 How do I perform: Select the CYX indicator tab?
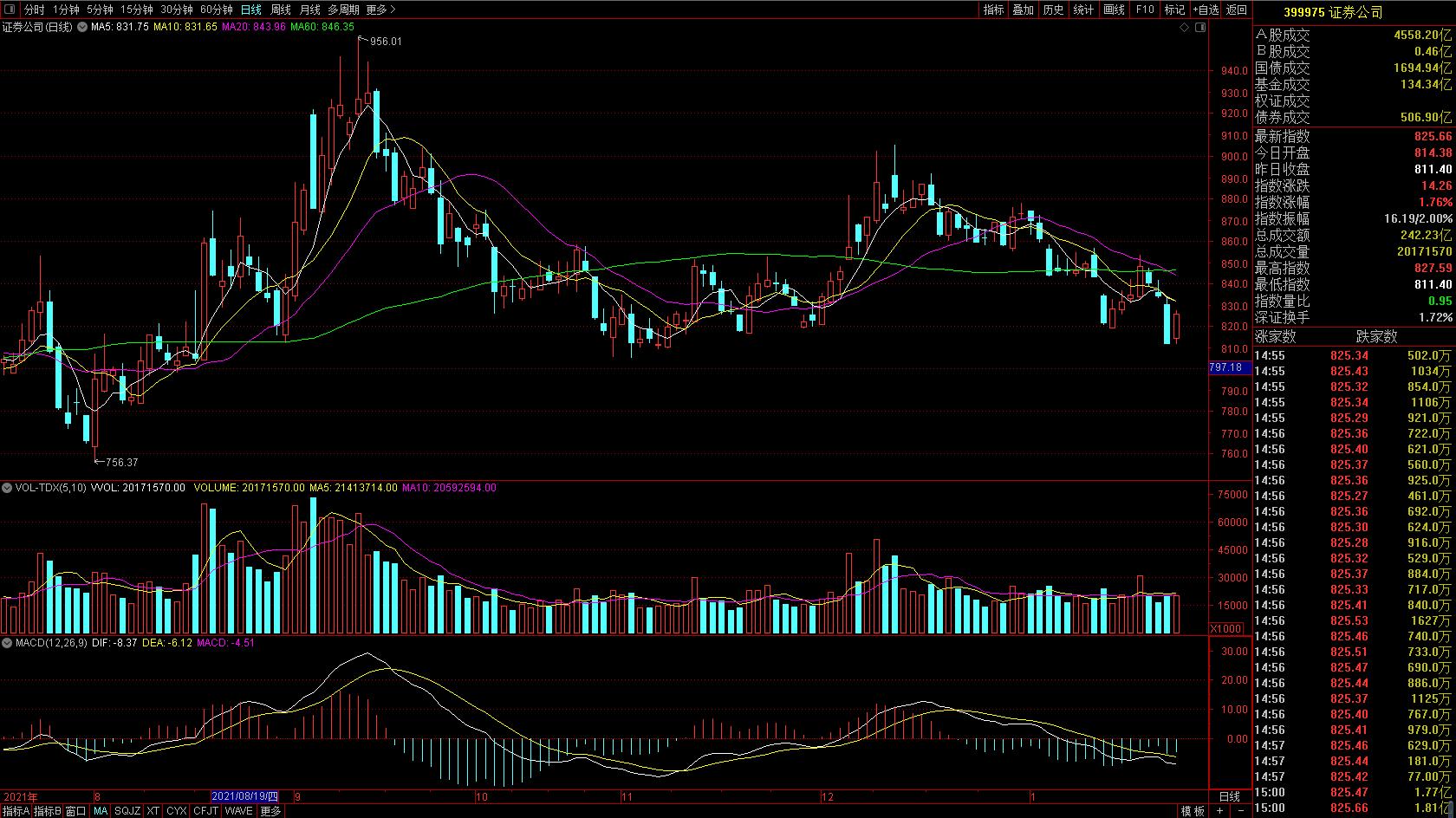pos(177,811)
